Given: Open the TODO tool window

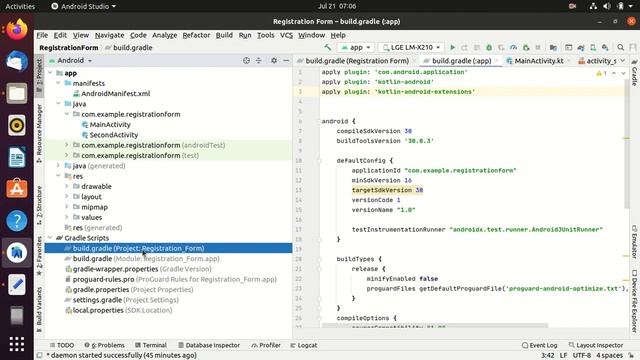Looking at the screenshot, I should 62,345.
